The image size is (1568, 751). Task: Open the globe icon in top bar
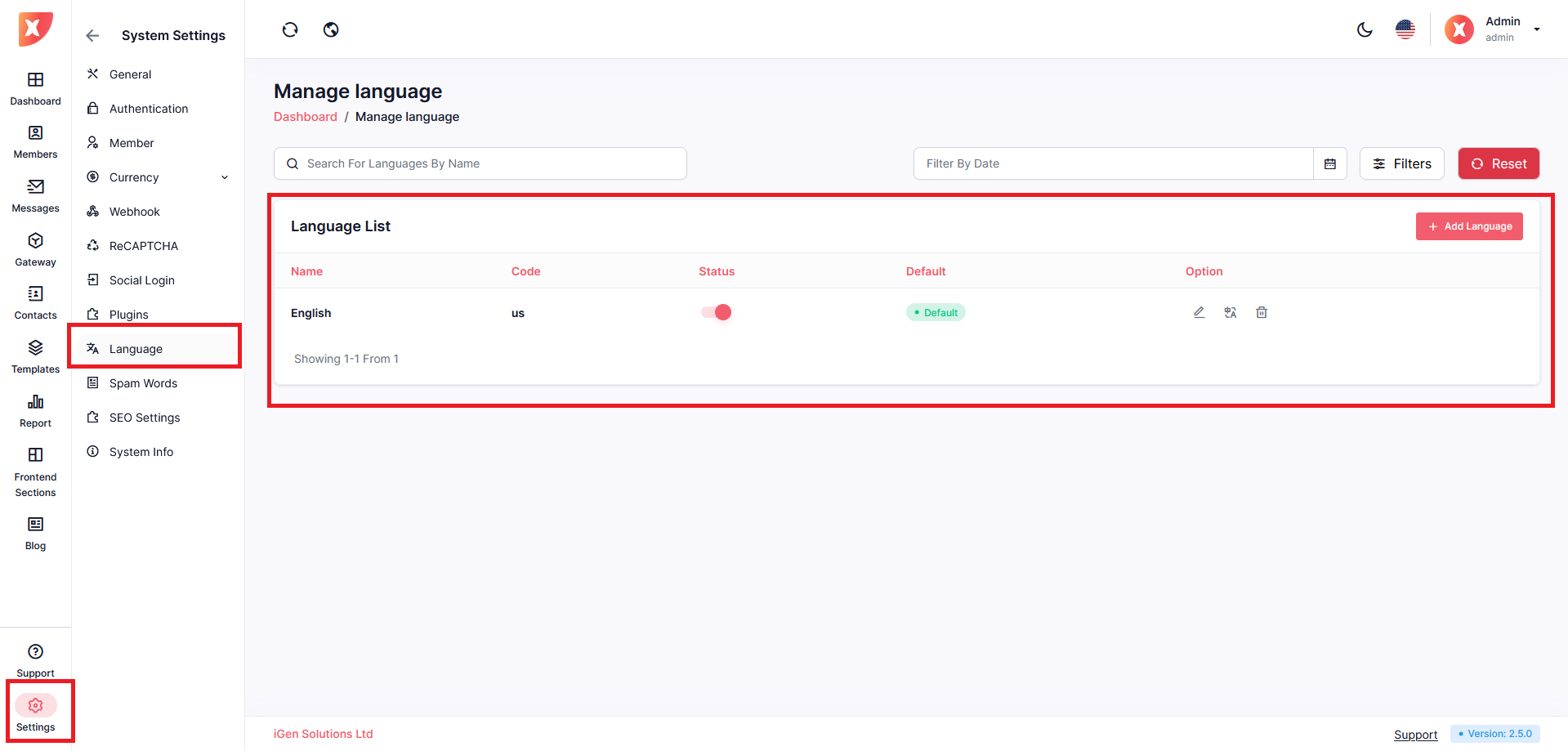(x=331, y=30)
